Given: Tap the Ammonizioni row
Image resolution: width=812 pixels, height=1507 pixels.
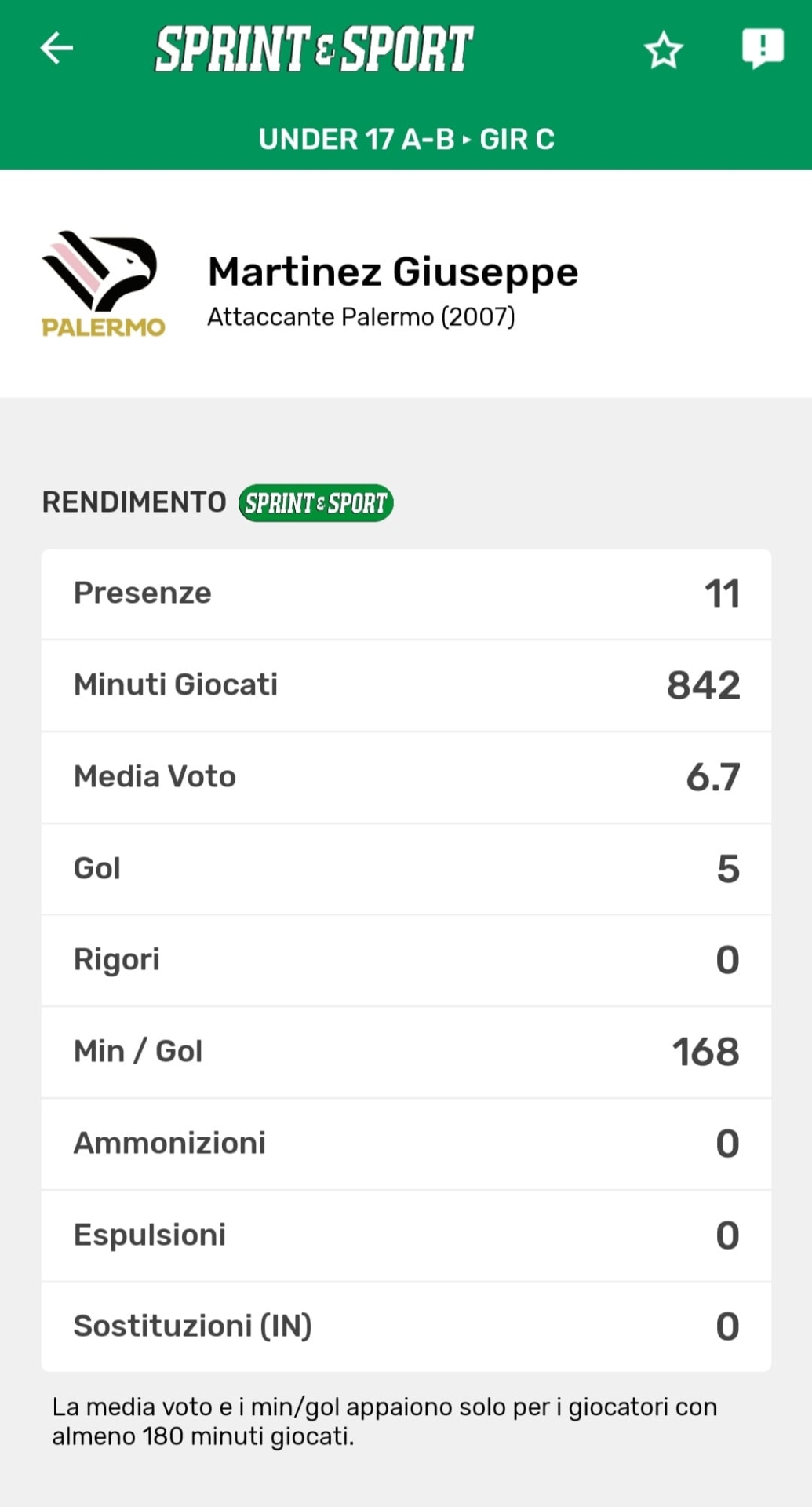Looking at the screenshot, I should point(406,1144).
